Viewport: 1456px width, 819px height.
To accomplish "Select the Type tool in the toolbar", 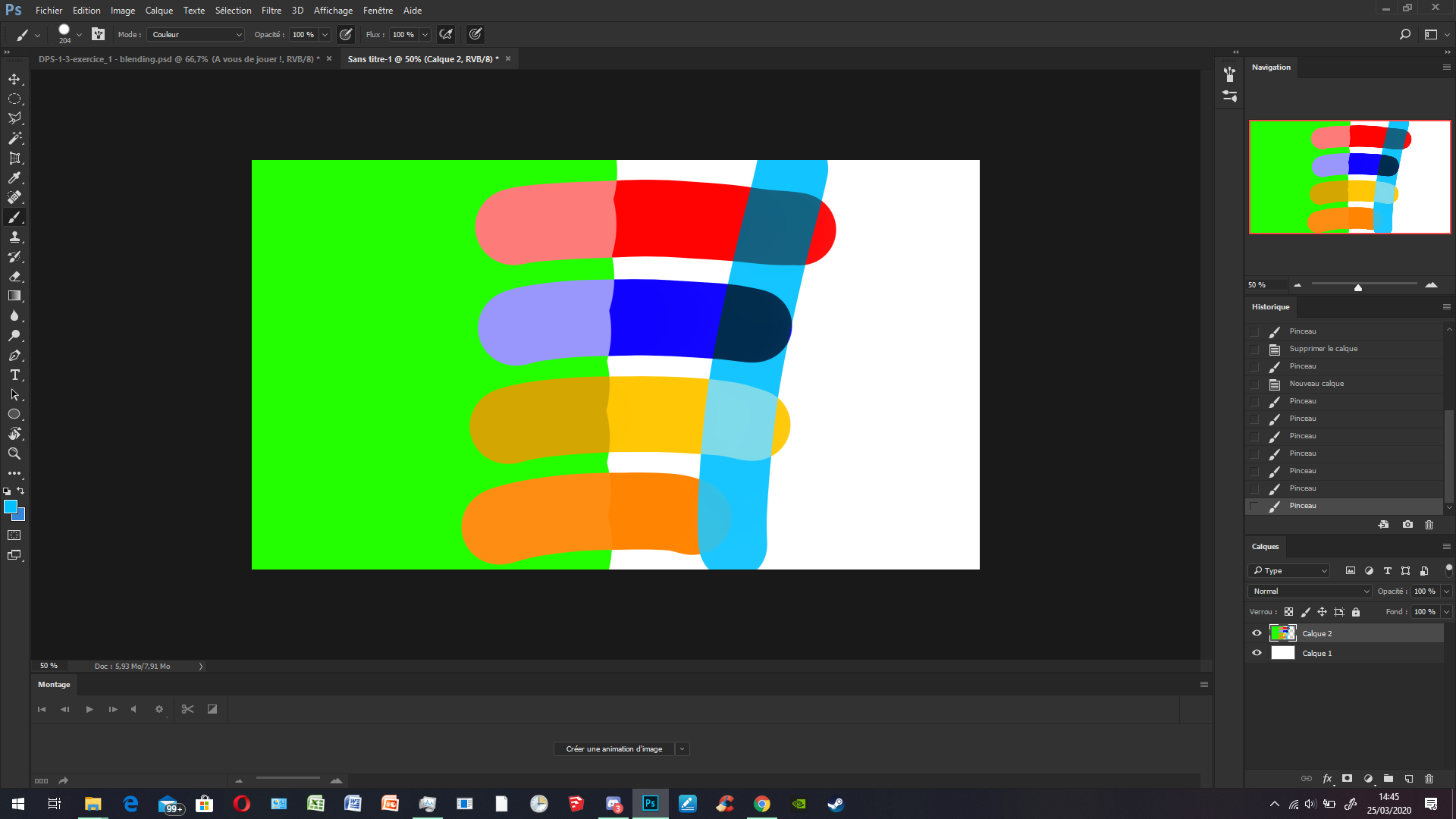I will (14, 375).
